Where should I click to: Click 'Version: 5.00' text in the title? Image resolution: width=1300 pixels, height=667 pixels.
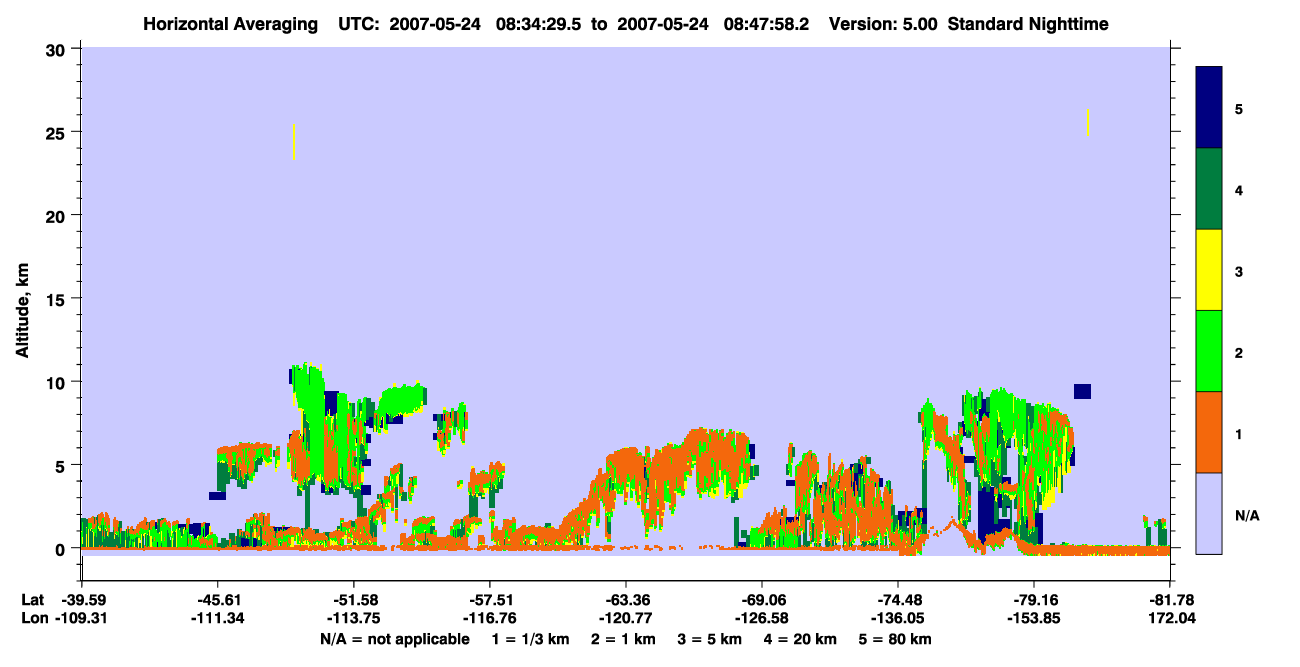(883, 24)
